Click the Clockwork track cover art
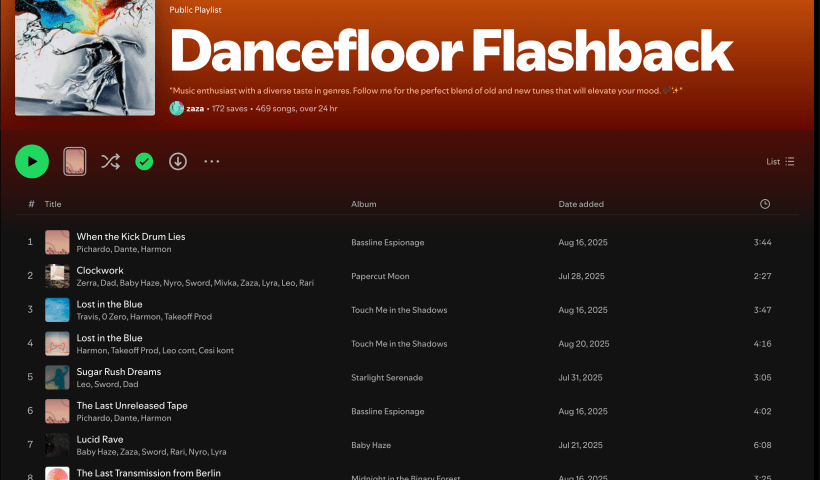Viewport: 820px width, 480px height. 57,276
